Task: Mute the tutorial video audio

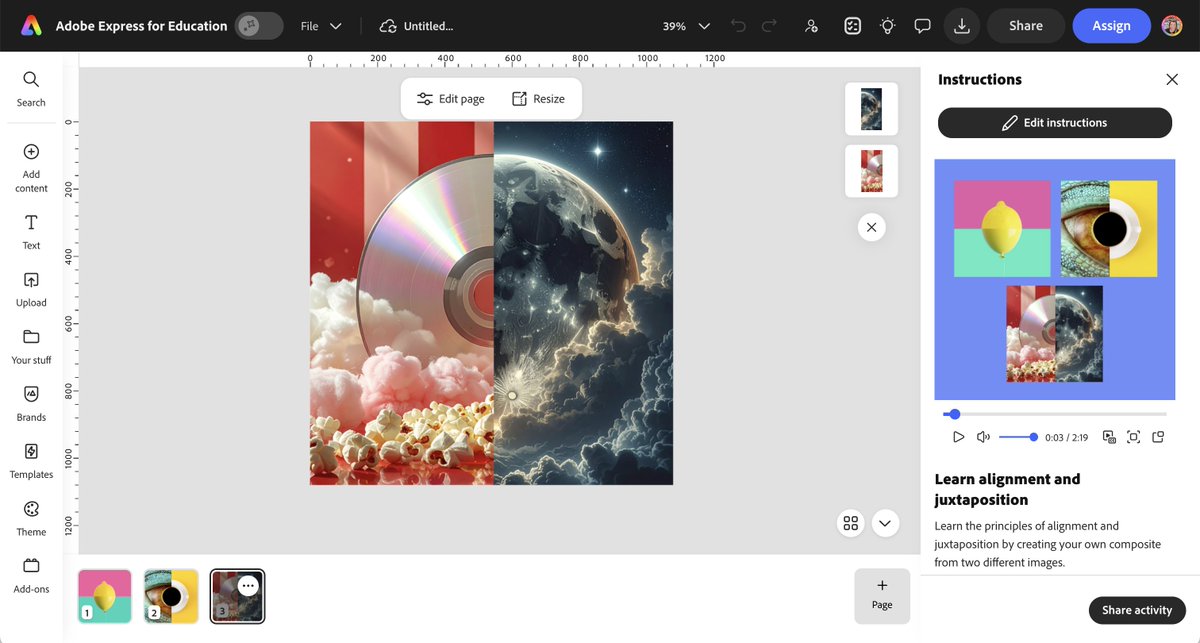Action: 982,436
